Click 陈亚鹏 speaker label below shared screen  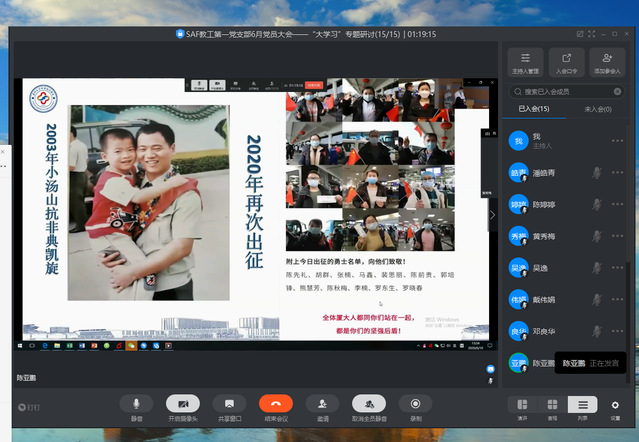click(x=26, y=378)
